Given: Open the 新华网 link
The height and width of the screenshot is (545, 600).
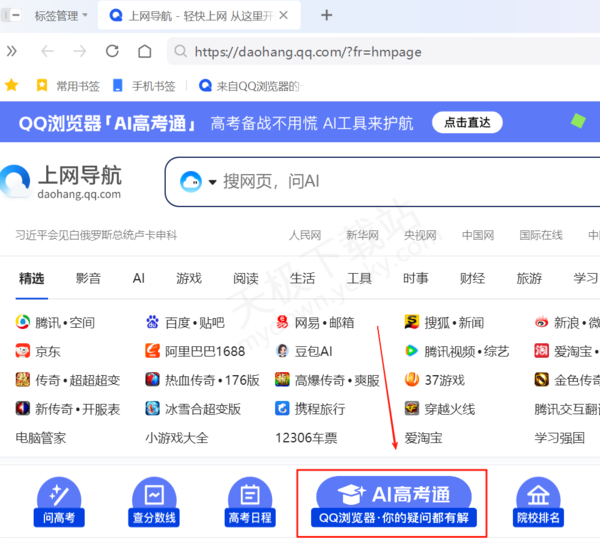Looking at the screenshot, I should pos(362,235).
